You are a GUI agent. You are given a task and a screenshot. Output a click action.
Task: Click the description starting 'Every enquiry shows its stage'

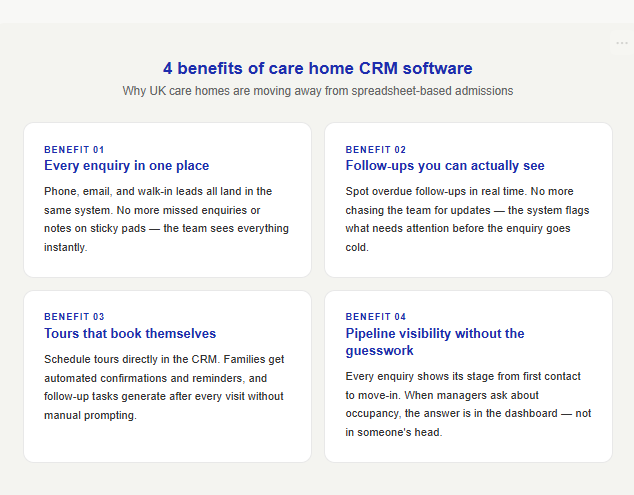tap(468, 404)
